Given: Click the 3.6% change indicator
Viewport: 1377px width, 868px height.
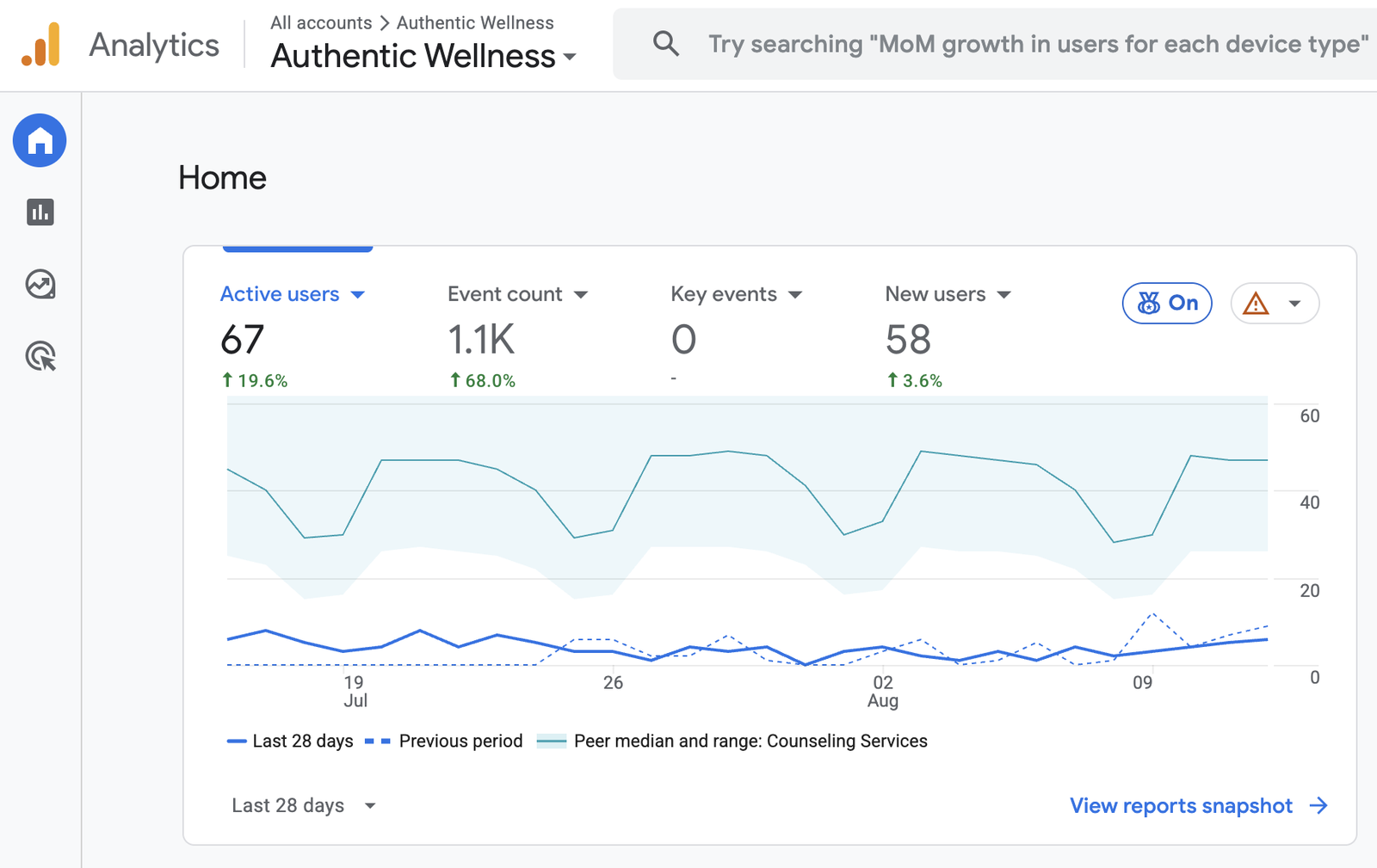Looking at the screenshot, I should pos(915,381).
